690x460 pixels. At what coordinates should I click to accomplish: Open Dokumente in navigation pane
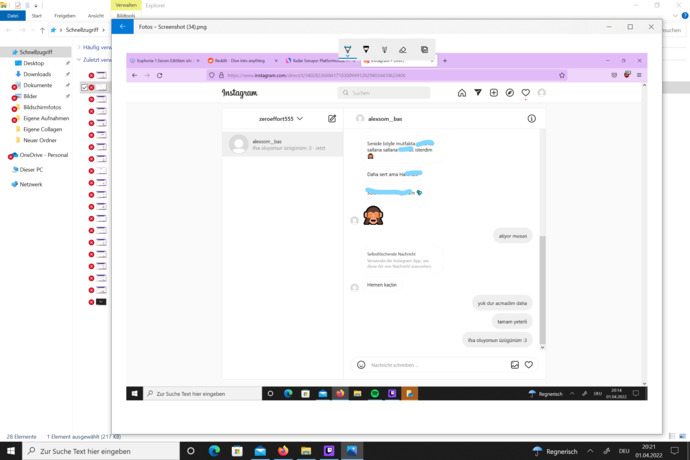pos(37,85)
